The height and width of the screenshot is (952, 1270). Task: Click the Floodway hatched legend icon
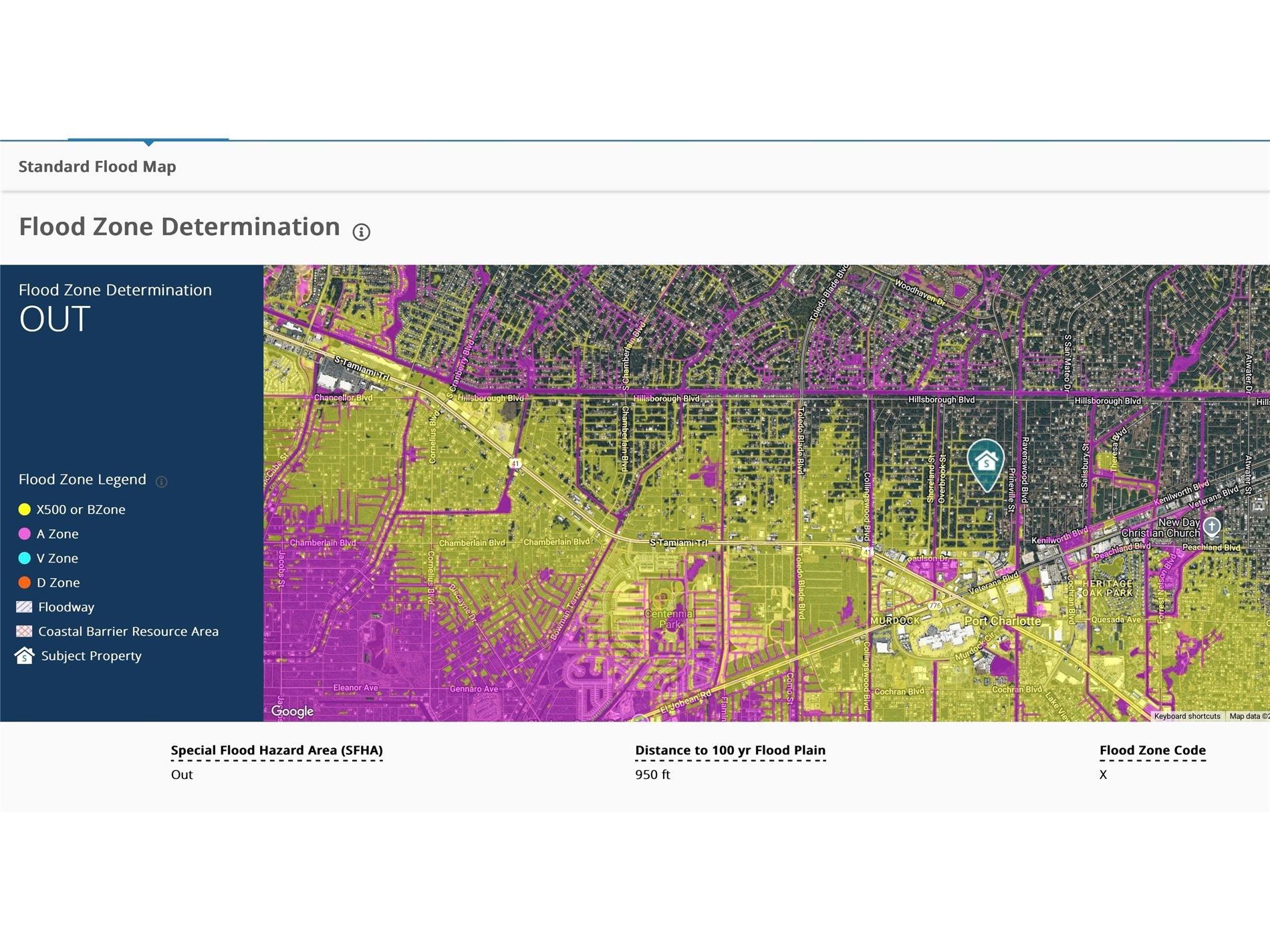24,607
